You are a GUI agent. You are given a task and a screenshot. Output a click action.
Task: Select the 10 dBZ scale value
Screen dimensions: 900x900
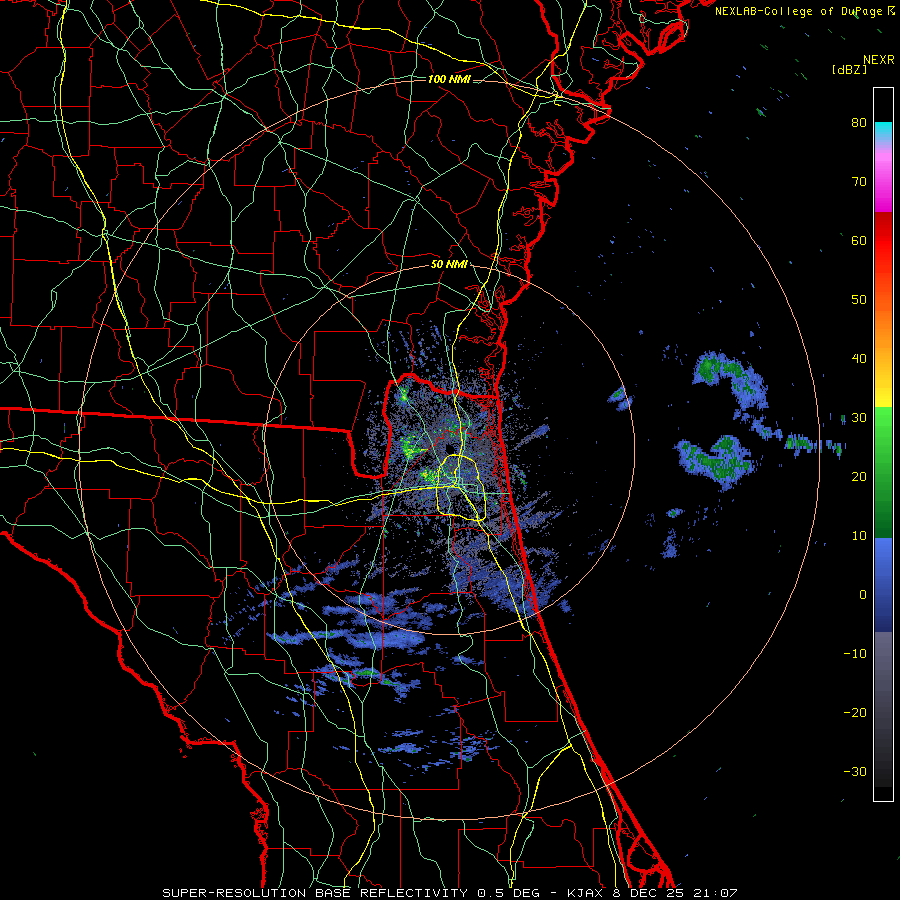[859, 536]
